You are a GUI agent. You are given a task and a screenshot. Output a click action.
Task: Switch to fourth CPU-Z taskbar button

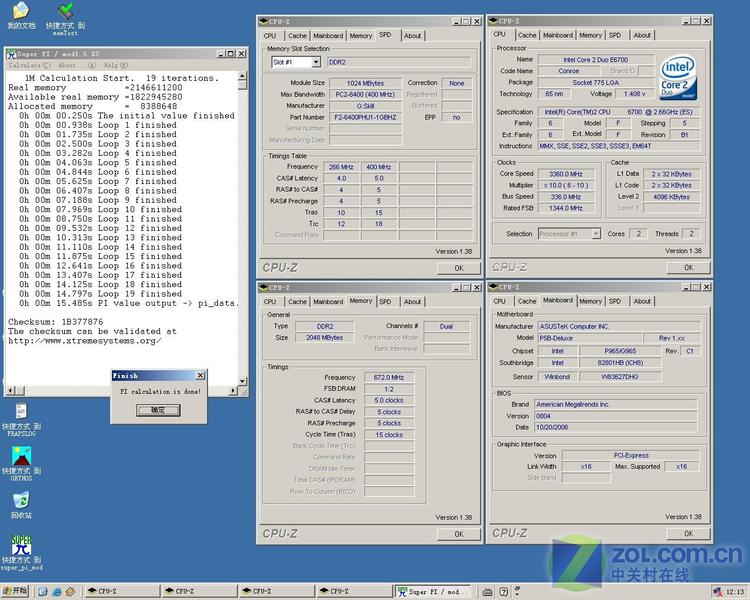coord(353,592)
